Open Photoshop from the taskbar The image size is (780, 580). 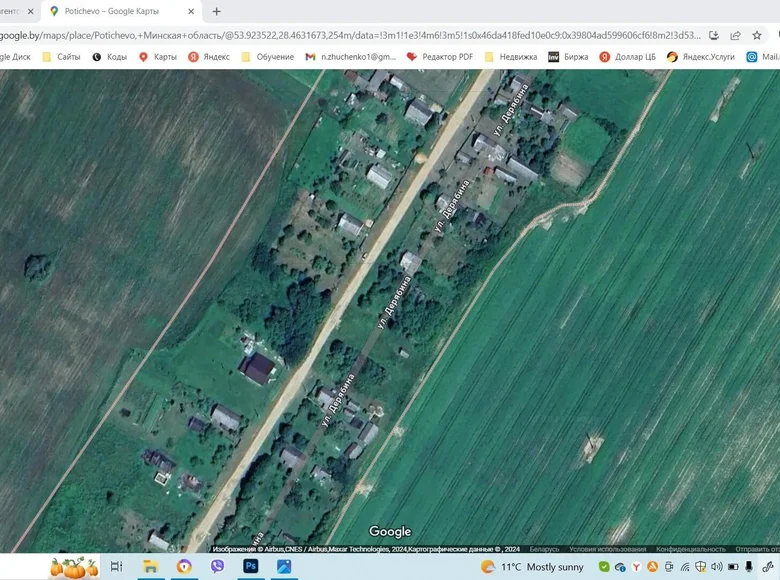pyautogui.click(x=251, y=566)
